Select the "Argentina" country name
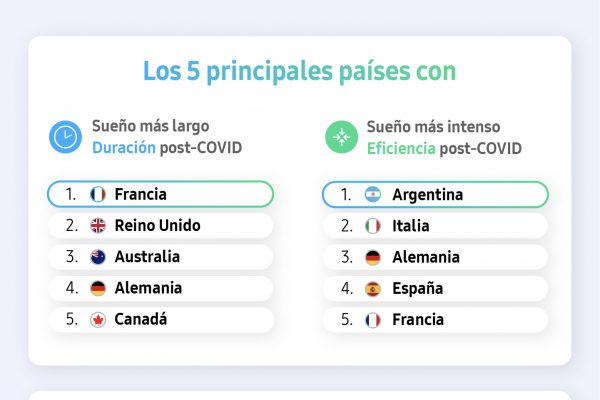 pos(427,194)
